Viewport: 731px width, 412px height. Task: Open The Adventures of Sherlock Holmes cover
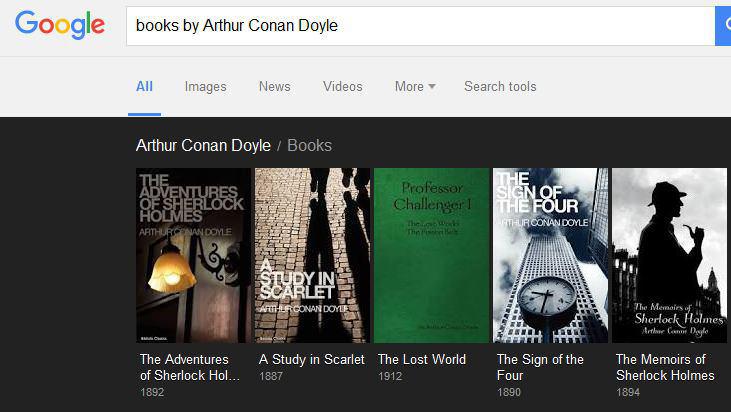193,255
